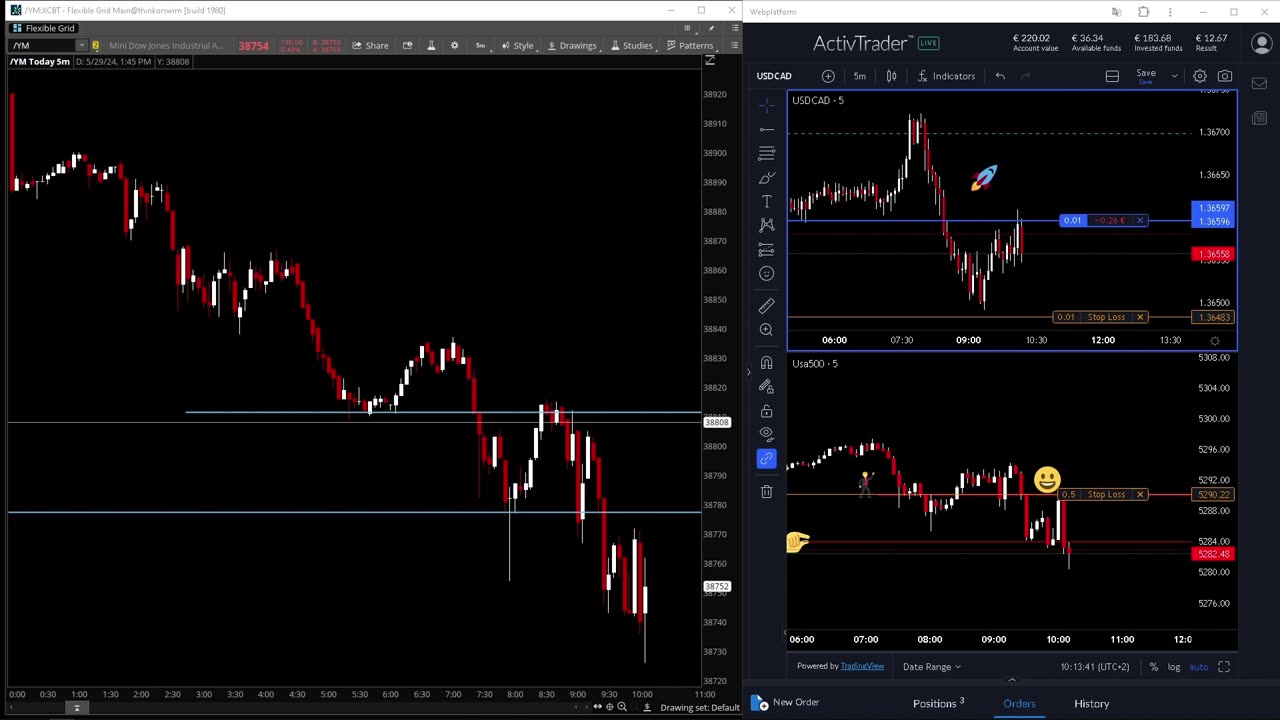
Task: Open the Studies menu in thinkorswim
Action: click(630, 45)
